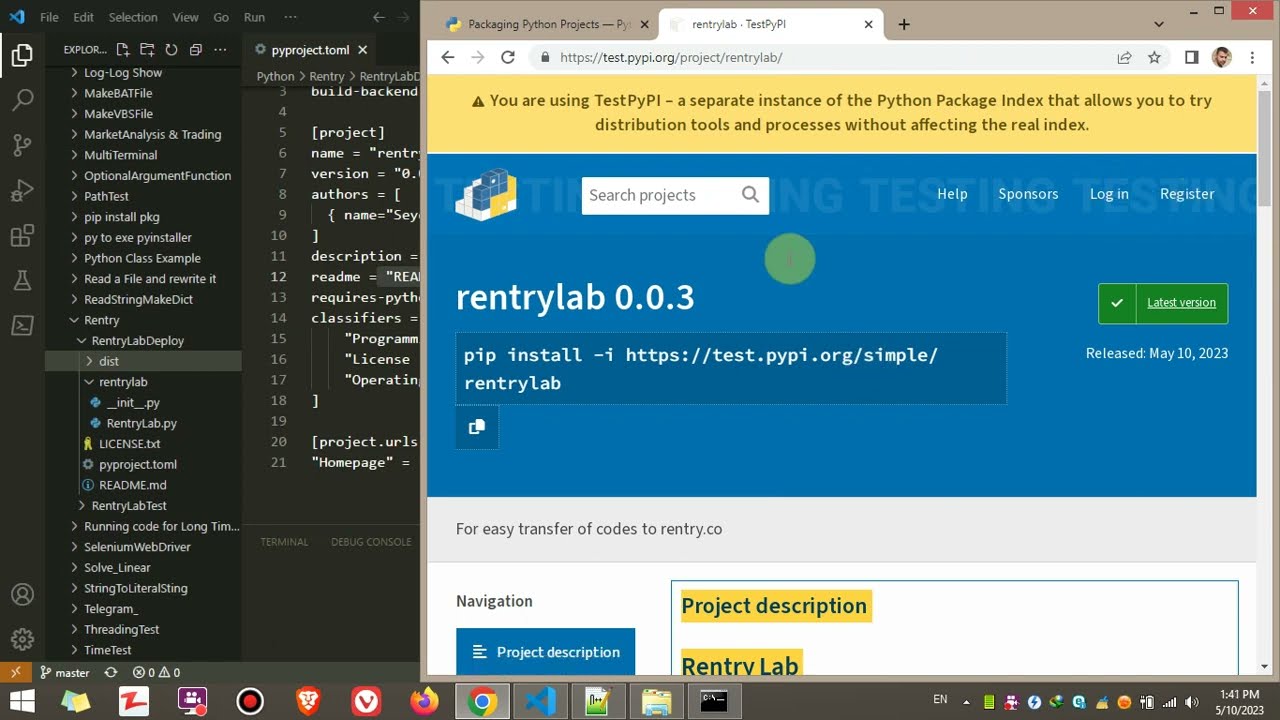Reload the TestPyPI page in Chrome
This screenshot has height=720, width=1280.
click(x=508, y=57)
